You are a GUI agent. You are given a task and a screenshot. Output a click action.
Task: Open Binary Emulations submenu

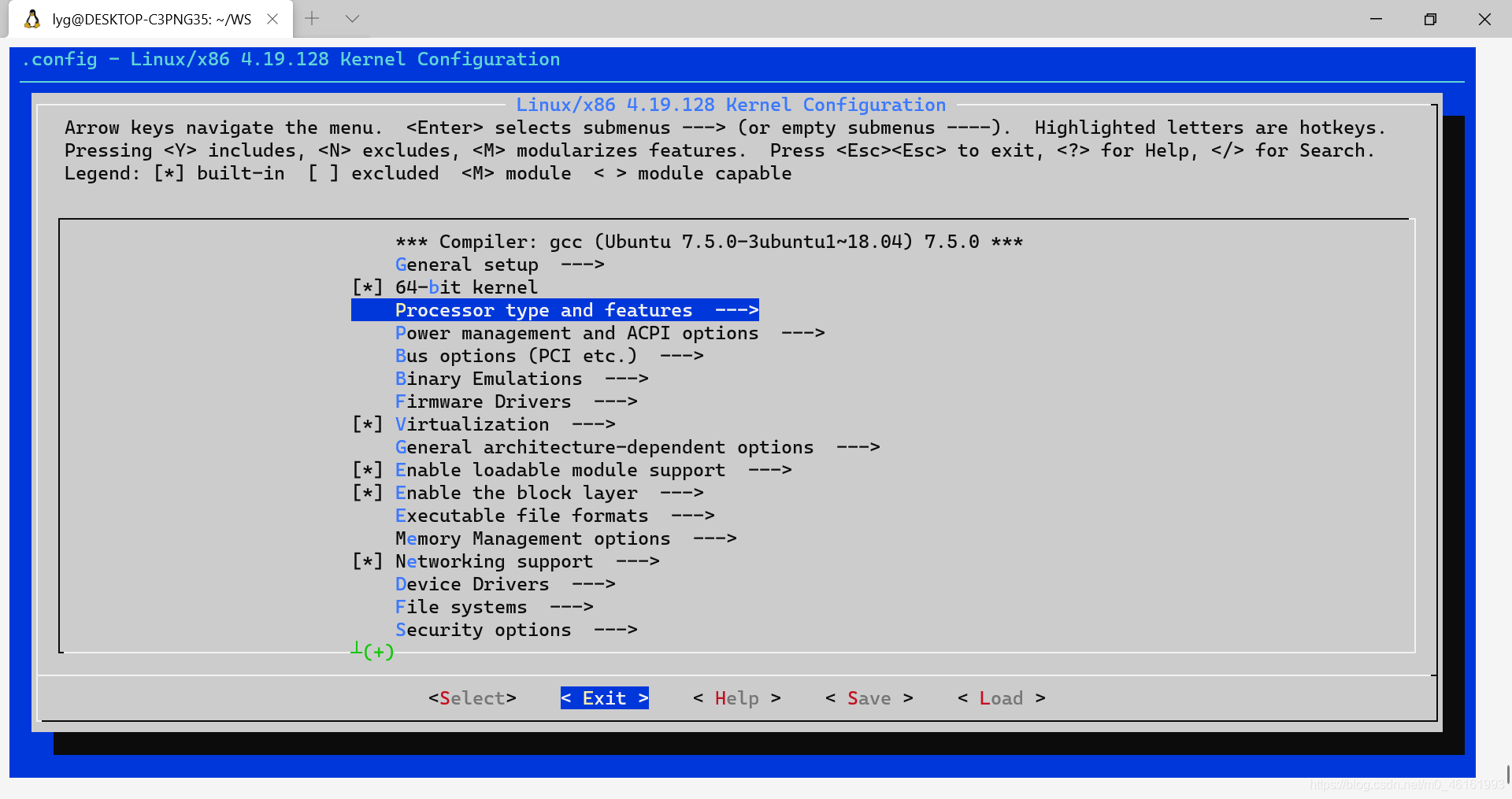tap(521, 379)
